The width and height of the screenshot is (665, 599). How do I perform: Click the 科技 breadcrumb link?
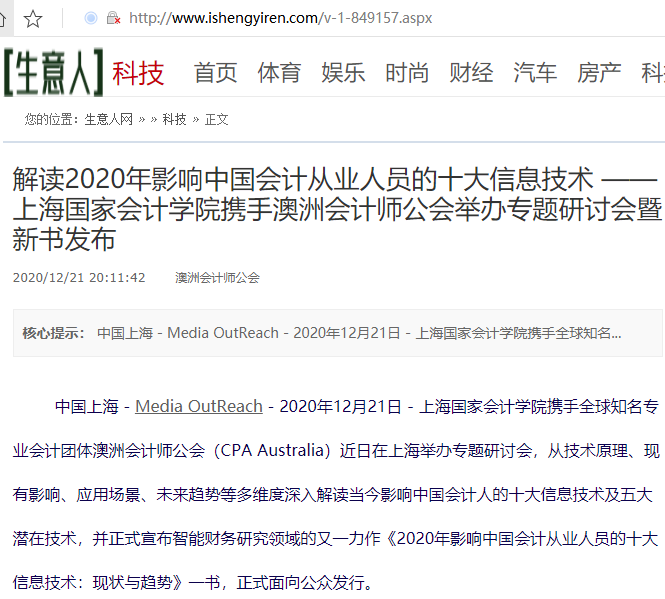(174, 120)
